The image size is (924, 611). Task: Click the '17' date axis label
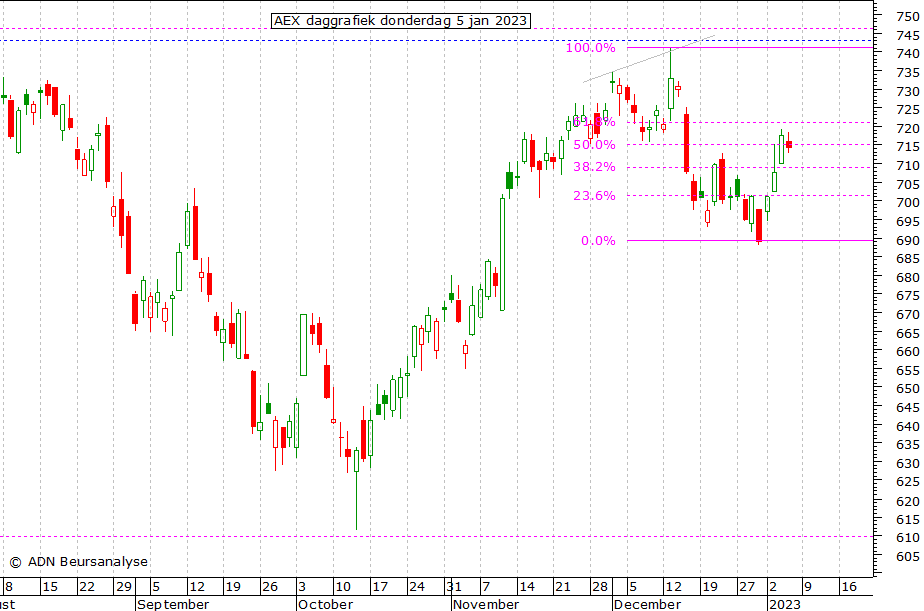tap(380, 587)
